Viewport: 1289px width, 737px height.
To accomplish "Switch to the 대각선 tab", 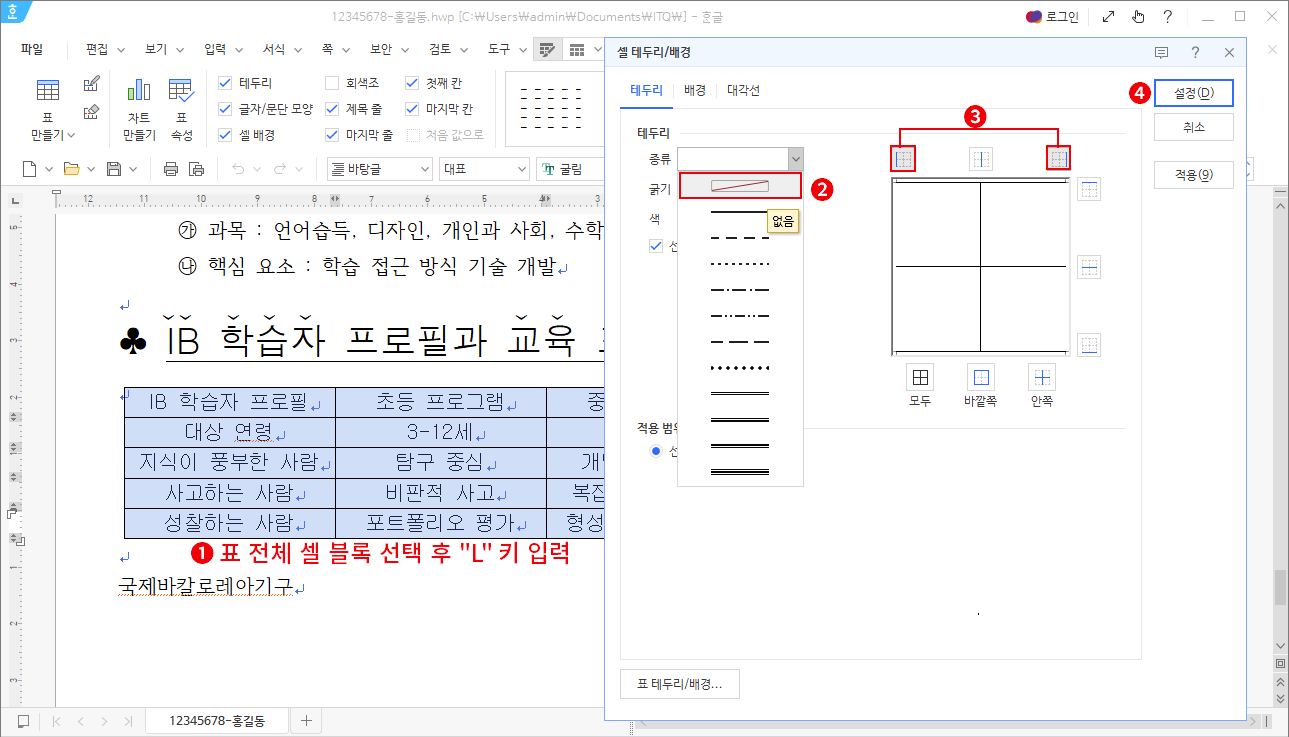I will click(x=745, y=88).
